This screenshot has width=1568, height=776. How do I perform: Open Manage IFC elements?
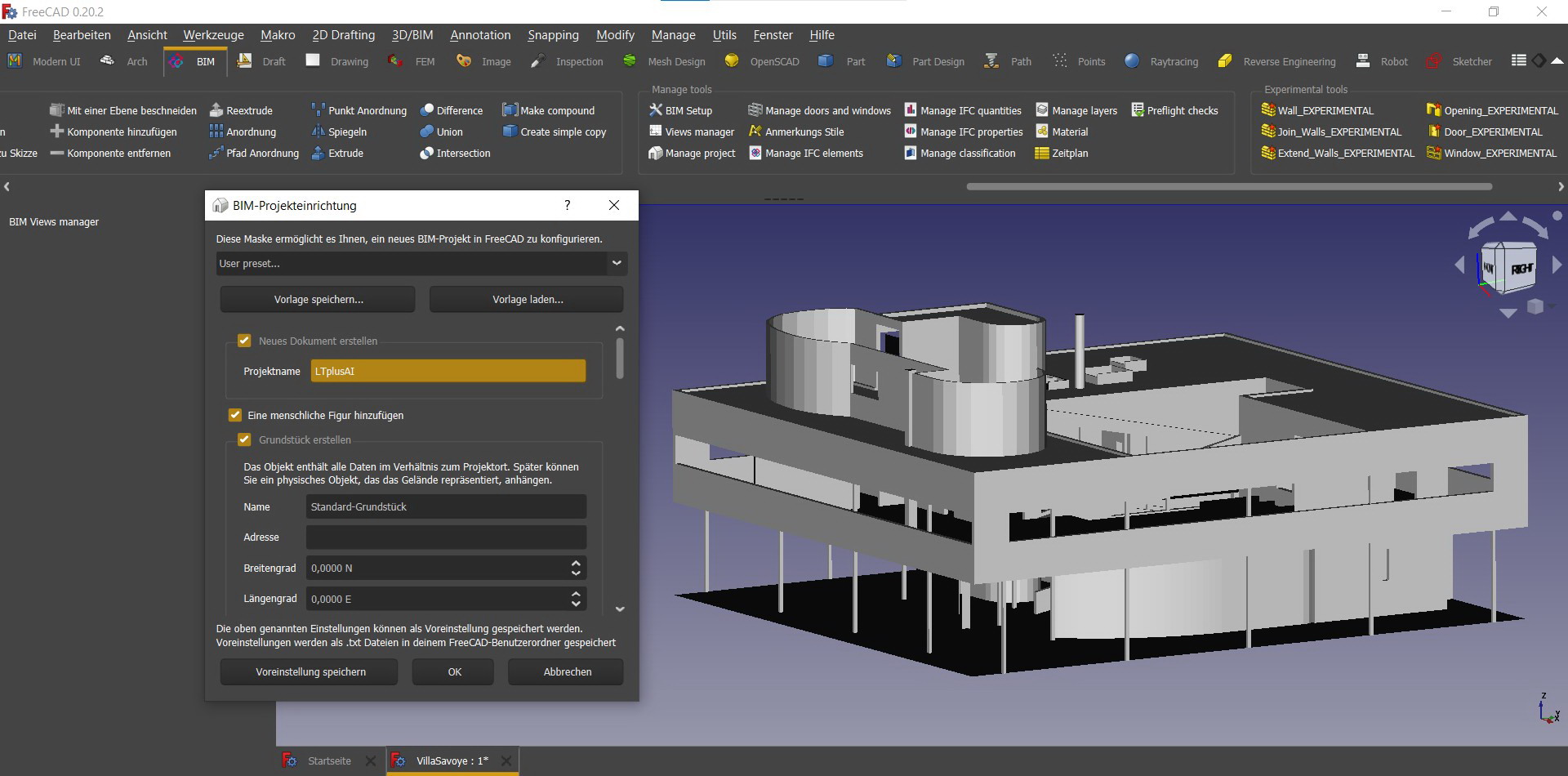pyautogui.click(x=805, y=153)
